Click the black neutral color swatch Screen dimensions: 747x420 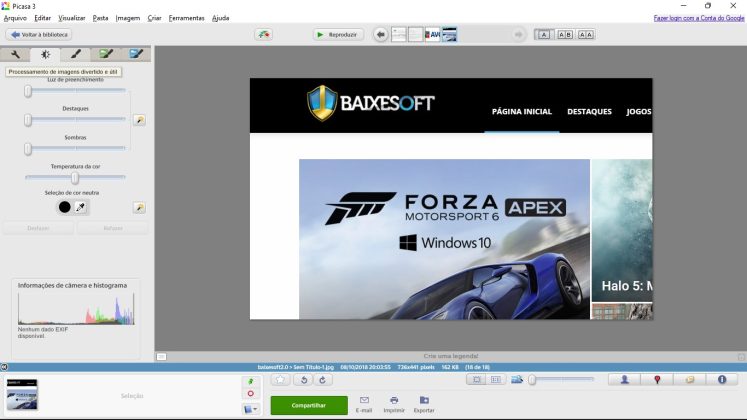[64, 207]
